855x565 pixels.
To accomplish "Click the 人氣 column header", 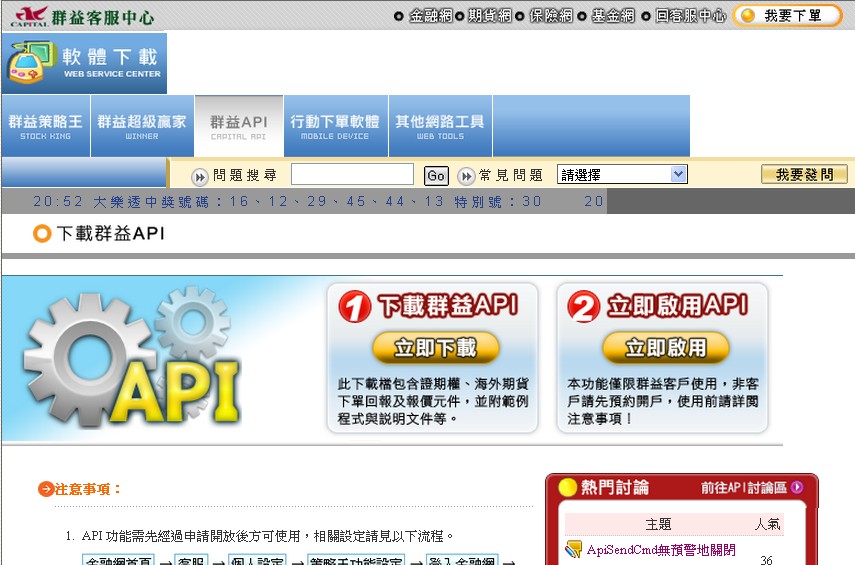I will (x=767, y=525).
